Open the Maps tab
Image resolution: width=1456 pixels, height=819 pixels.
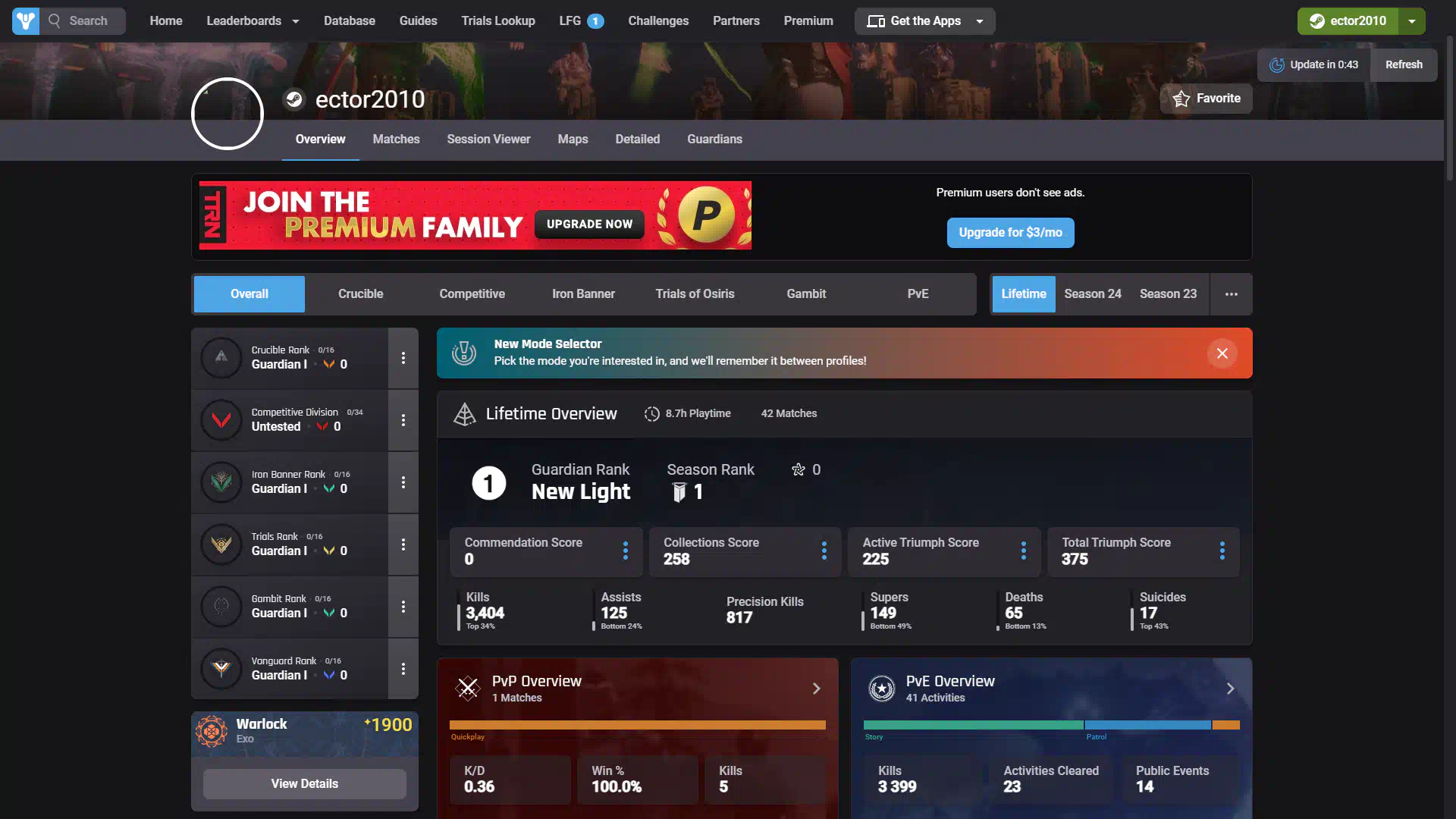point(573,140)
